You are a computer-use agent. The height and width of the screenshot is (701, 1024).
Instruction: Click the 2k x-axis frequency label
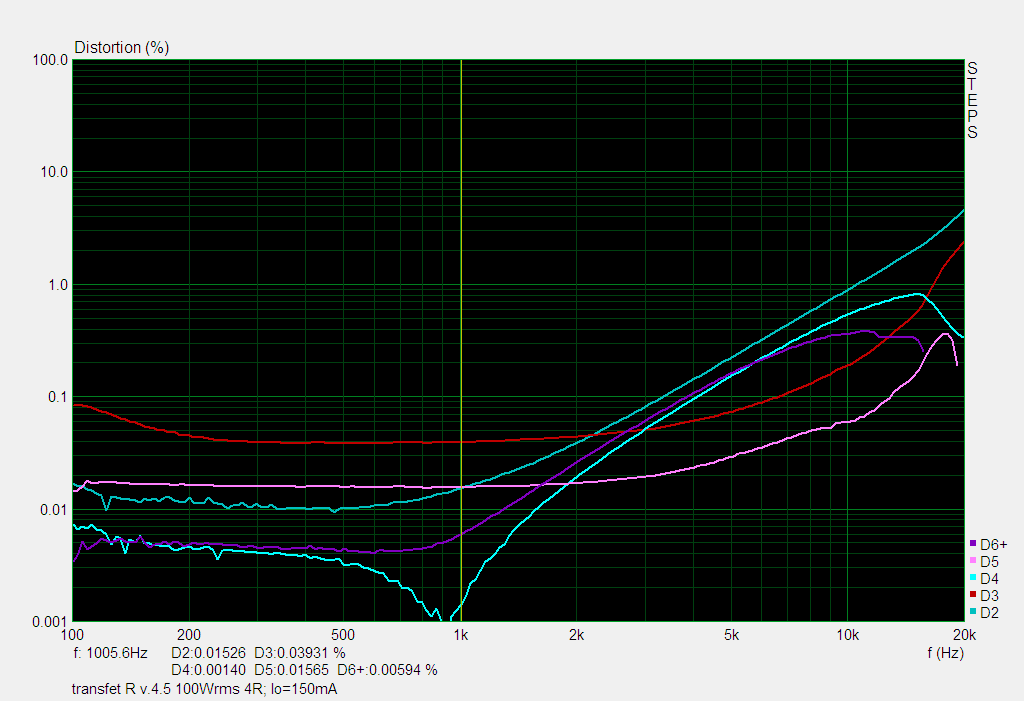(x=577, y=635)
